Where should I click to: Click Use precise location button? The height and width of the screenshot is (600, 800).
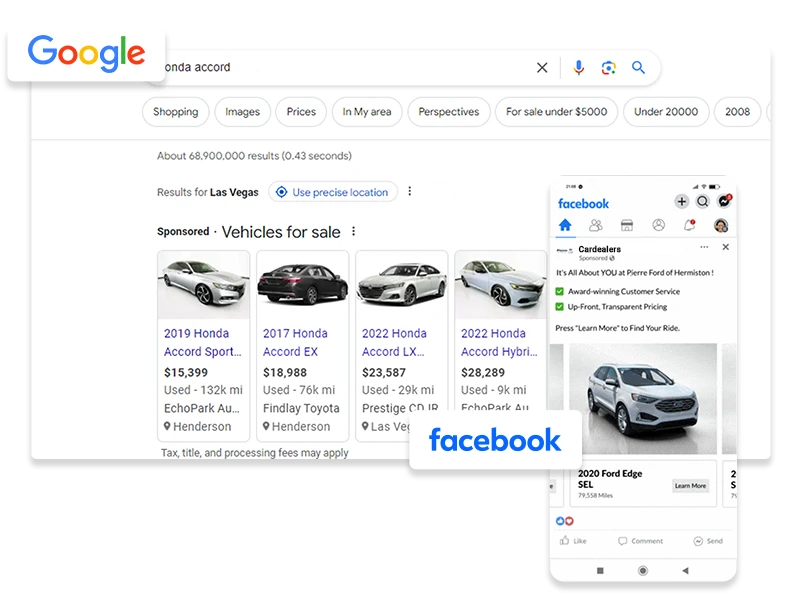(333, 192)
